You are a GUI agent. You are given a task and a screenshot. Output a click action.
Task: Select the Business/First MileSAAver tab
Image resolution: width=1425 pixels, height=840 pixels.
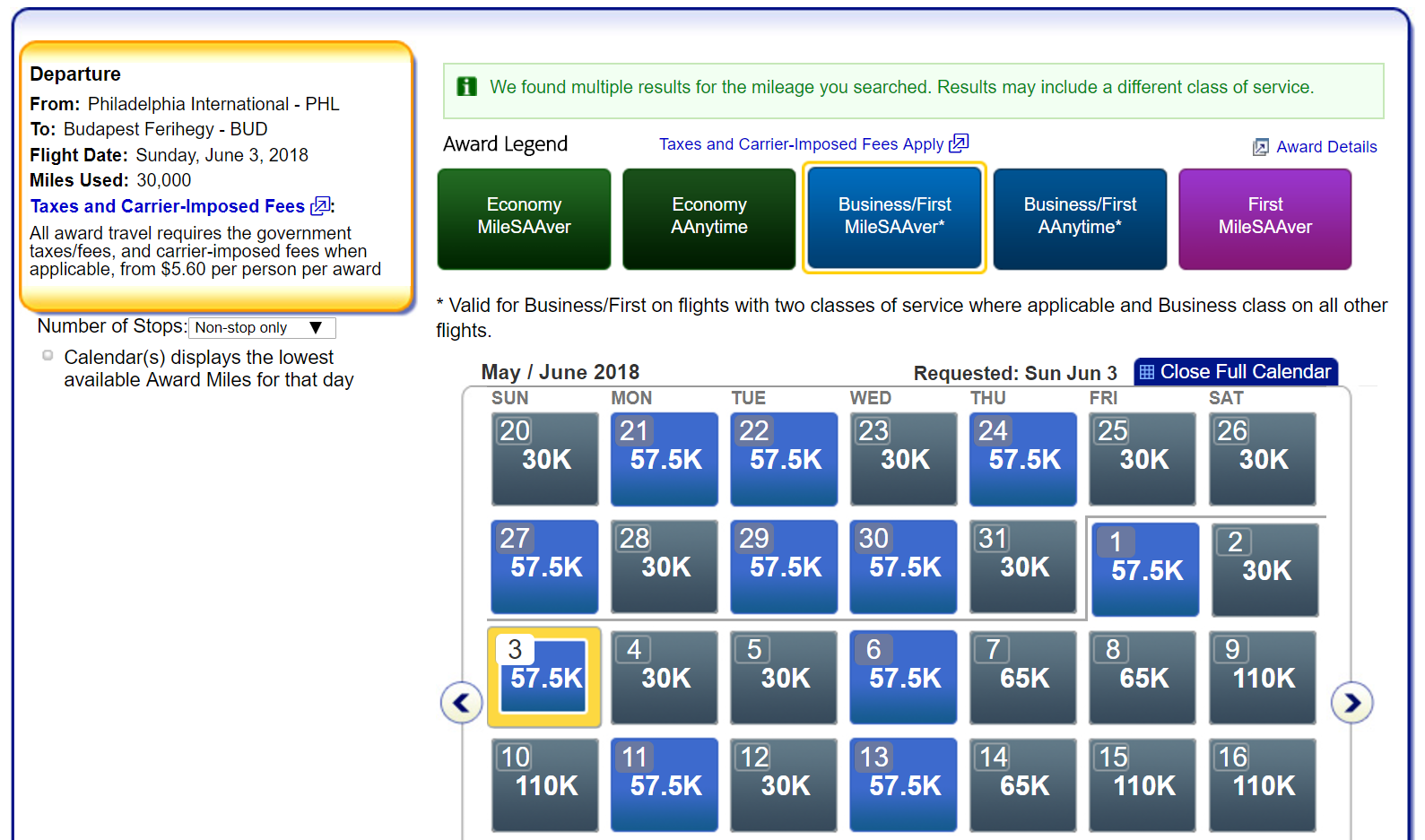pyautogui.click(x=894, y=217)
